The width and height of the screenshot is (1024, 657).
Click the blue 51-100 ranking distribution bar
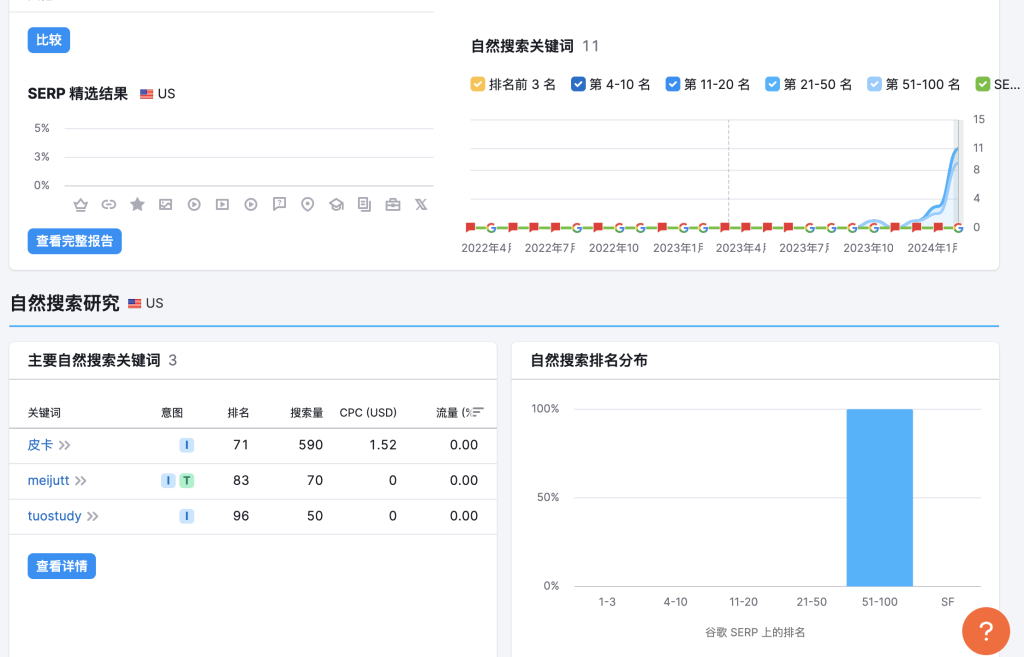(880, 498)
